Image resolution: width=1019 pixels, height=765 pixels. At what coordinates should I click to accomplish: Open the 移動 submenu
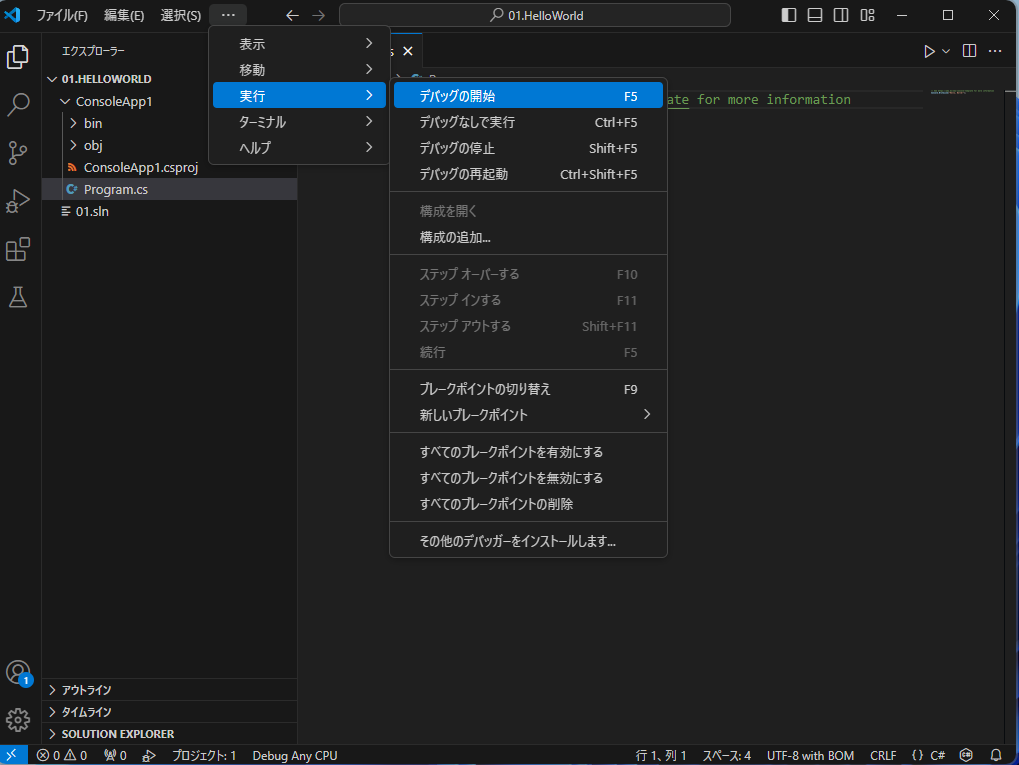coord(299,70)
